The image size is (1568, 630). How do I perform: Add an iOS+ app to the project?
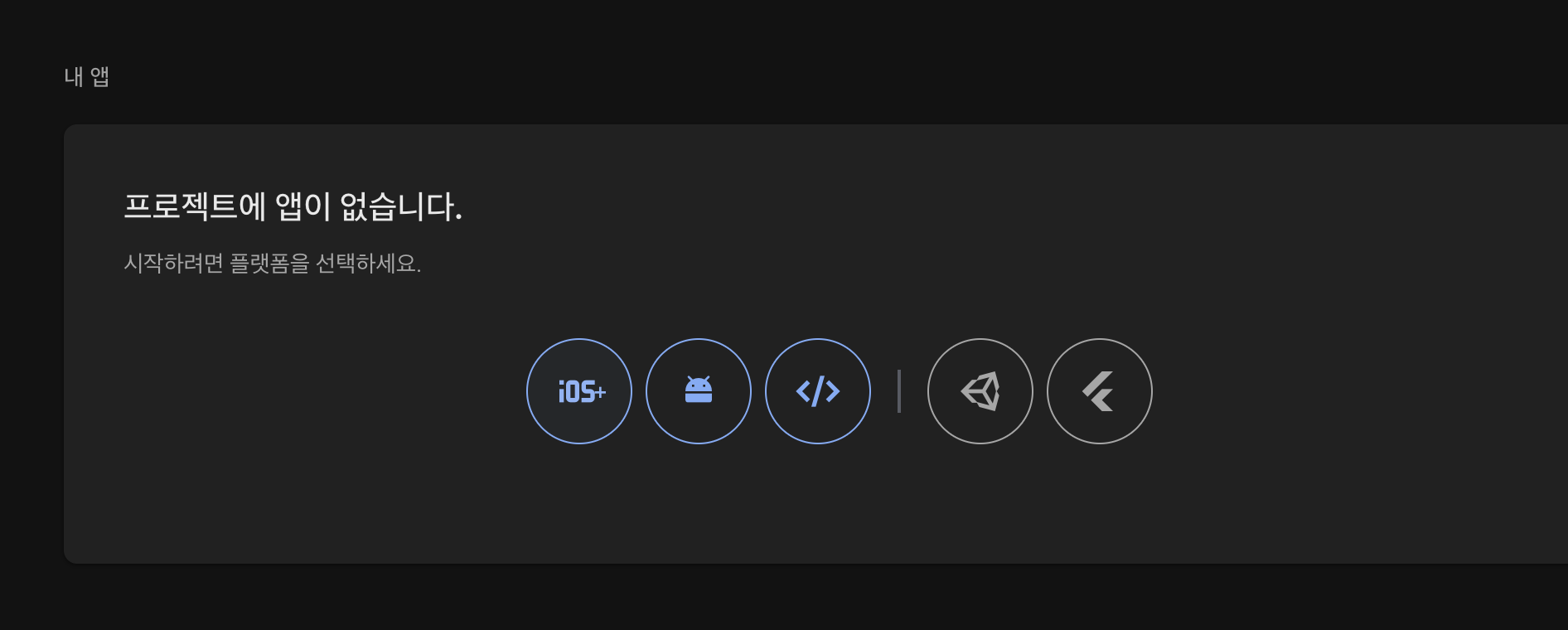point(579,391)
